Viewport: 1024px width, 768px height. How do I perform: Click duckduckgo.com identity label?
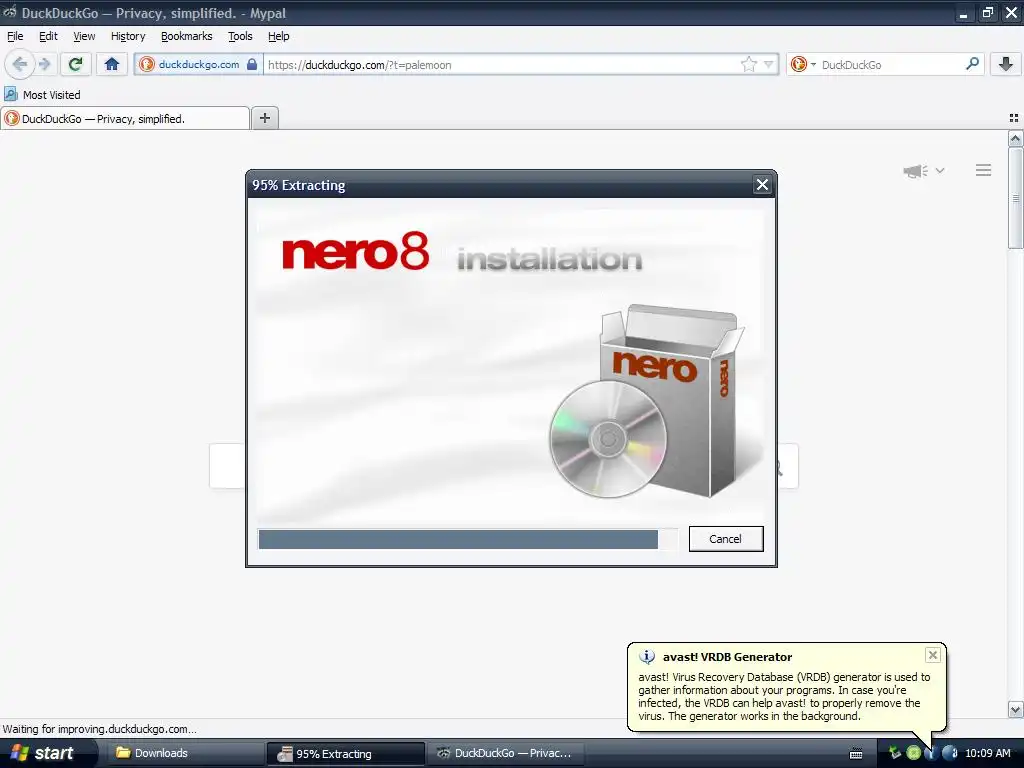(x=199, y=64)
